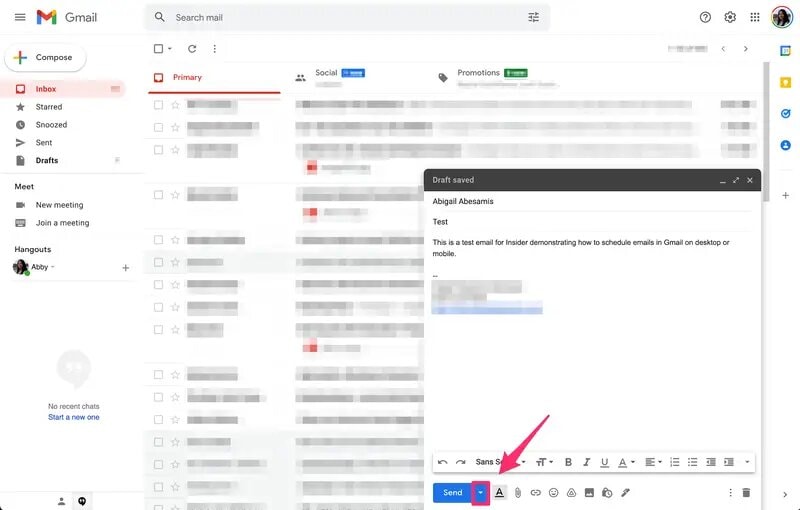800x510 pixels.
Task: Toggle confidential mode
Action: click(x=607, y=493)
